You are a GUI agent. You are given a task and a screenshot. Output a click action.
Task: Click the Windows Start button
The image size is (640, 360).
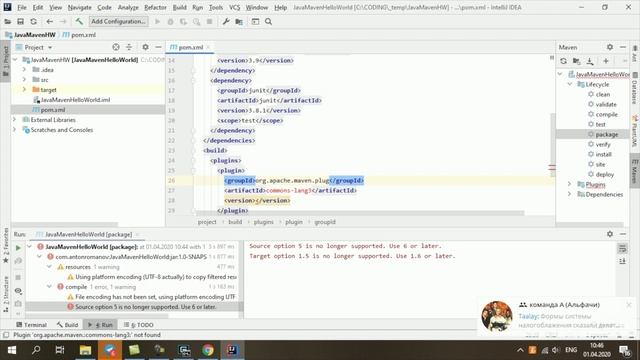point(12,350)
